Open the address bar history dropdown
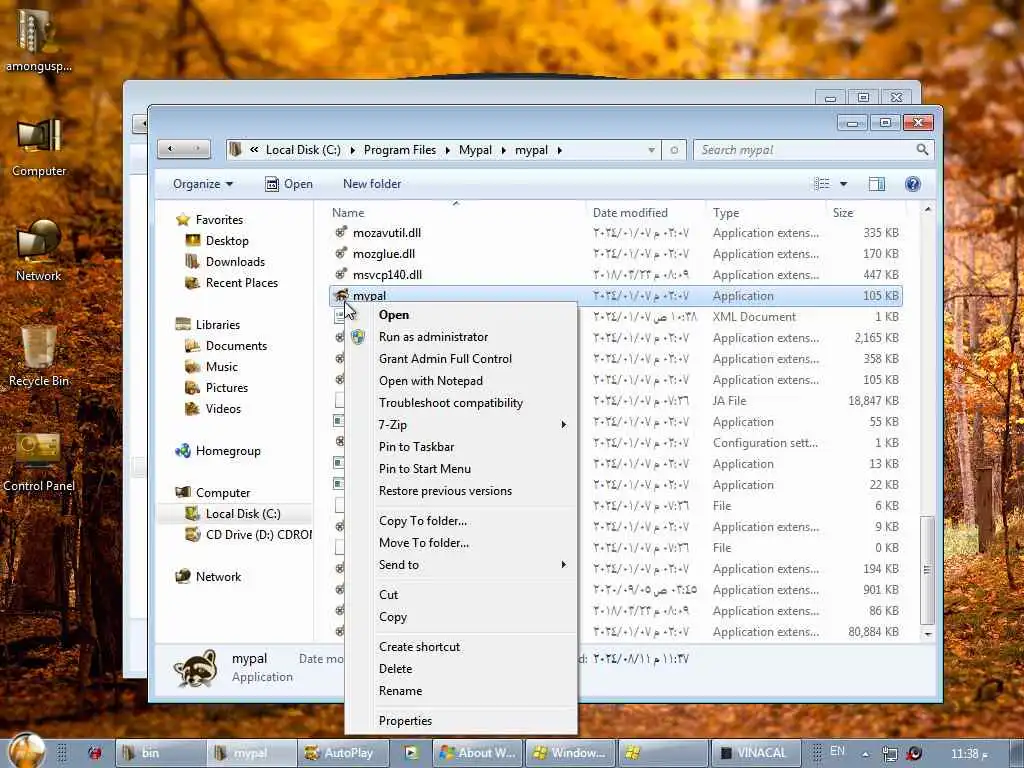The height and width of the screenshot is (768, 1024). coord(651,150)
